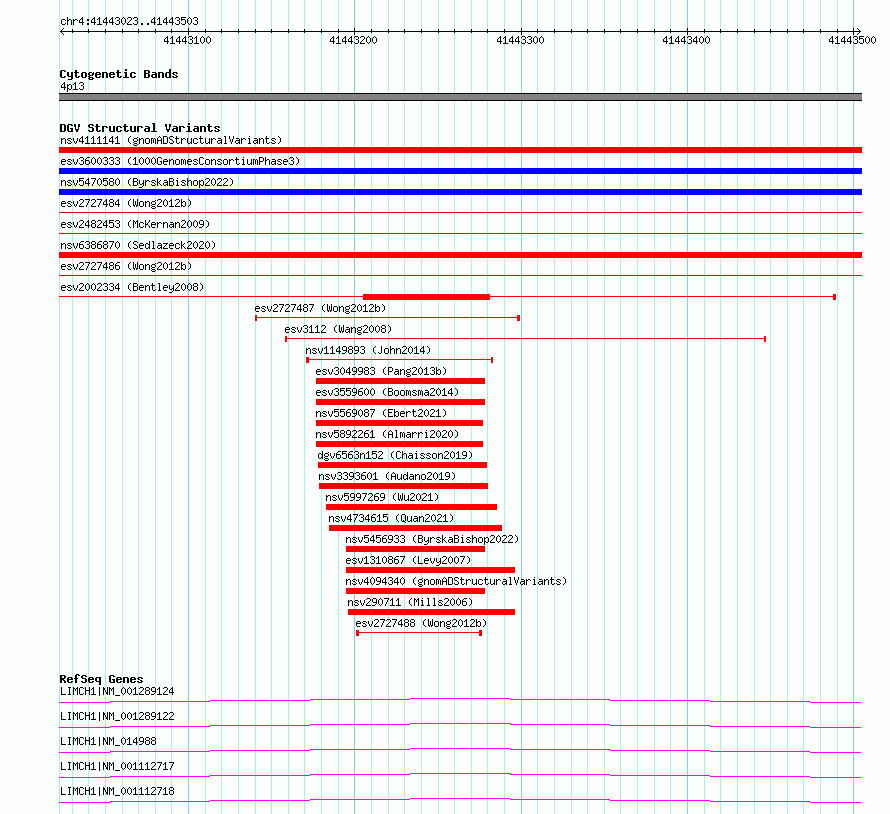The height and width of the screenshot is (814, 890).
Task: Open variant esv2002334 (Bentley2008)
Action: [132, 287]
